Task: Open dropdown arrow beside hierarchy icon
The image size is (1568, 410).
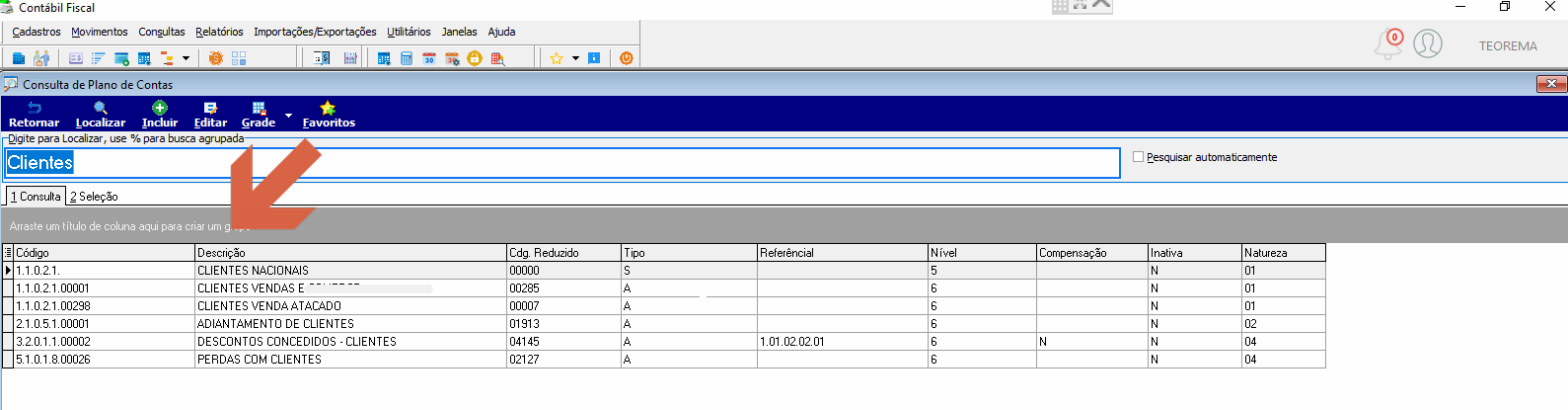Action: pos(186,58)
